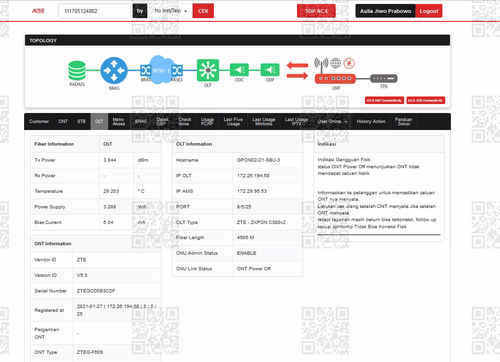The width and height of the screenshot is (500, 362).
Task: Click the ACS ONT Connectivity button
Action: pos(384,100)
